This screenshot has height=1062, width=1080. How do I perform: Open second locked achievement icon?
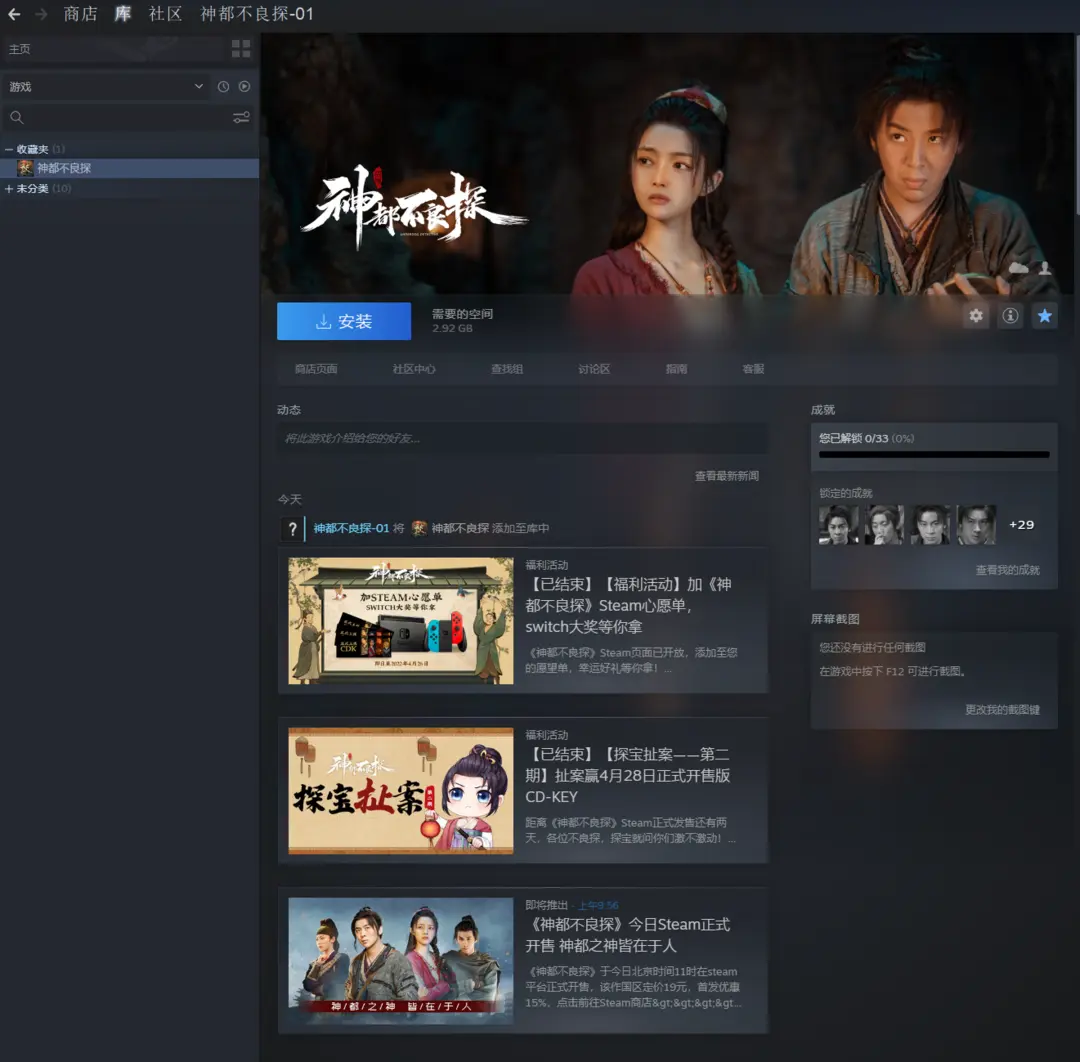tap(884, 525)
